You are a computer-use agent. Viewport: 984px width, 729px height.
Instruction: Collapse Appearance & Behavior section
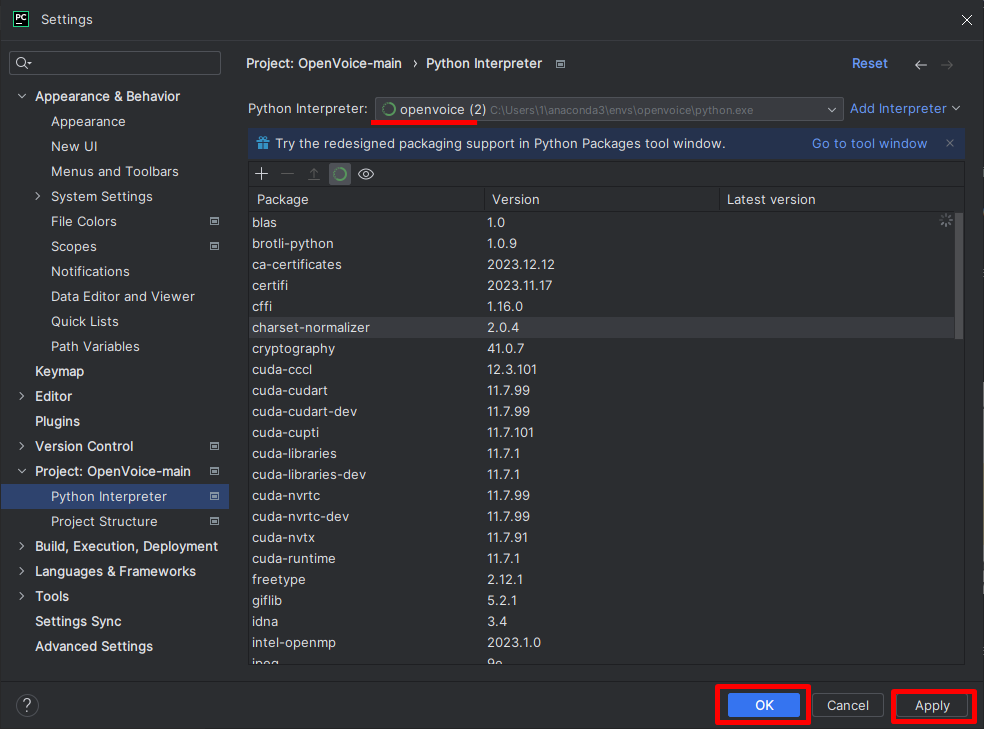(22, 96)
